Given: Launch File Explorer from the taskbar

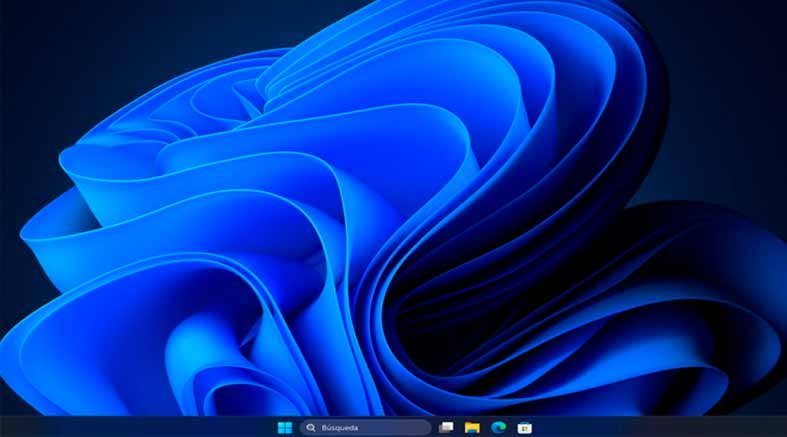Looking at the screenshot, I should (x=472, y=427).
